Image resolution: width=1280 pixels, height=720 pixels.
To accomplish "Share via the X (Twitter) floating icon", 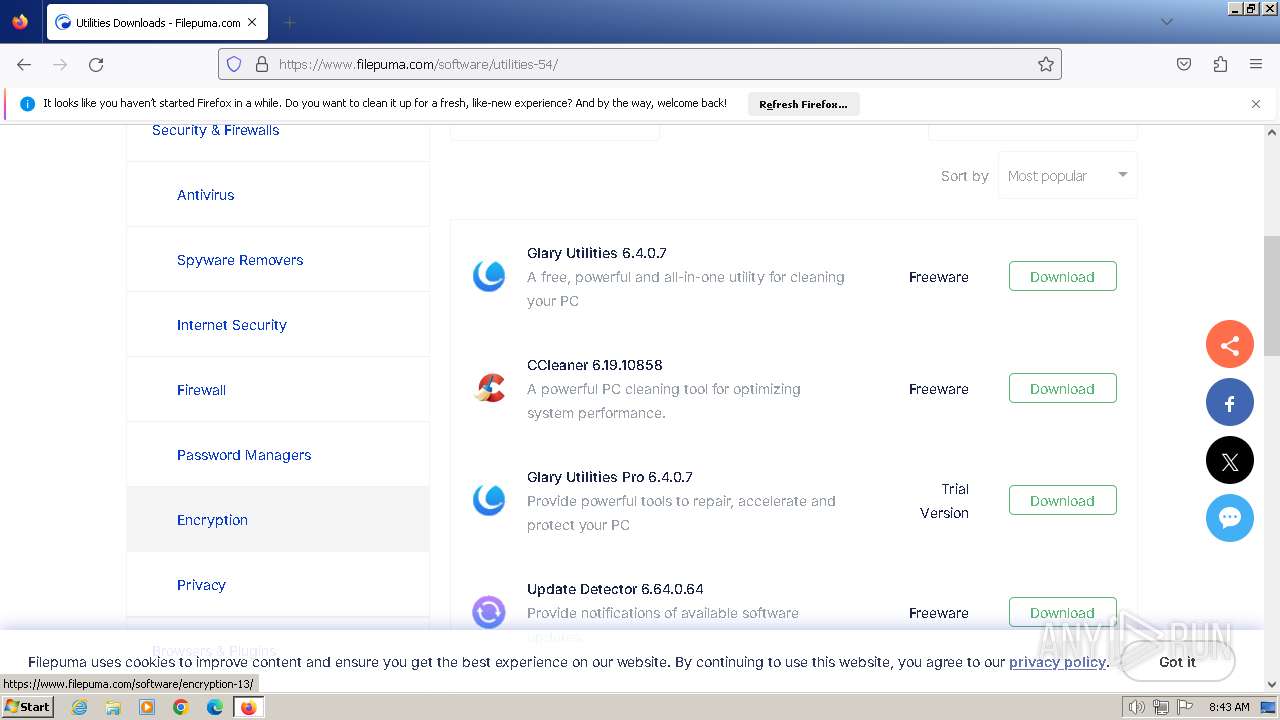I will [1230, 461].
